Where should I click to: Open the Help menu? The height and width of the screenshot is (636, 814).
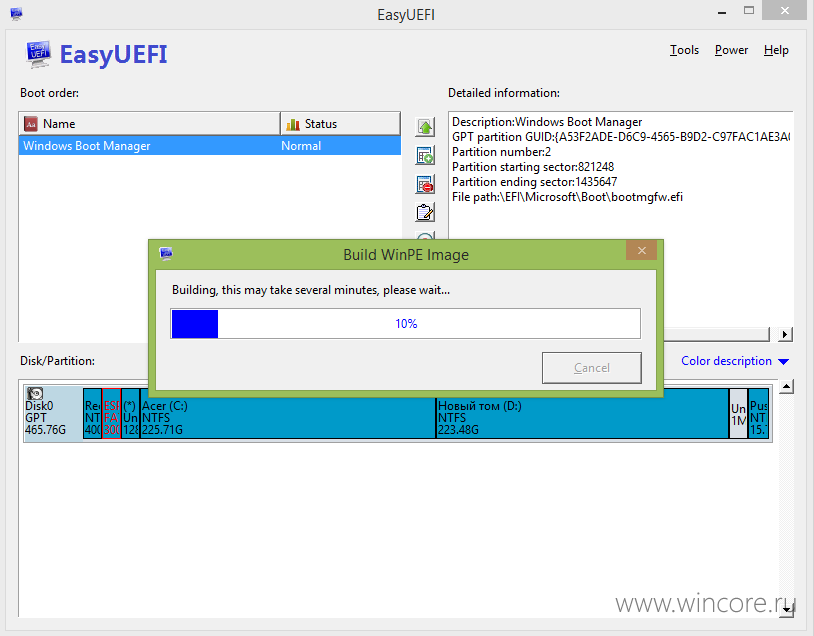click(x=776, y=50)
